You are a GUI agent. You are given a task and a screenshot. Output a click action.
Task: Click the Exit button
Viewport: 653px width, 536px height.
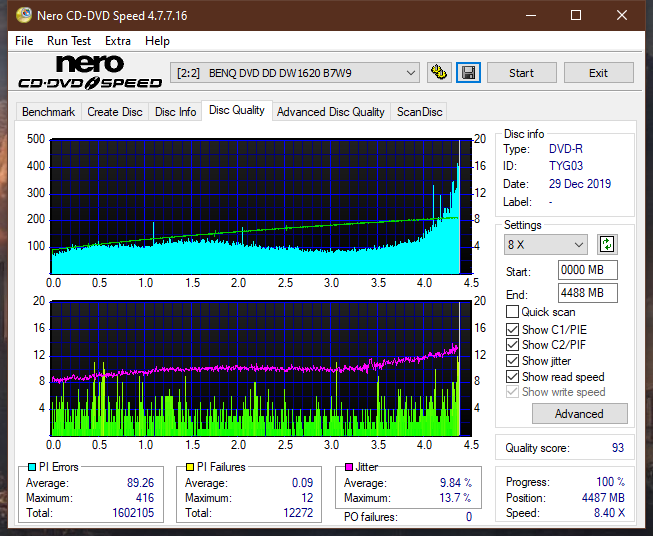598,73
